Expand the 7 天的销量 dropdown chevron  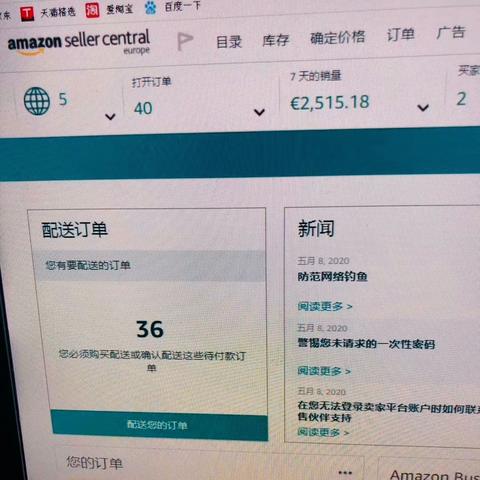point(423,108)
